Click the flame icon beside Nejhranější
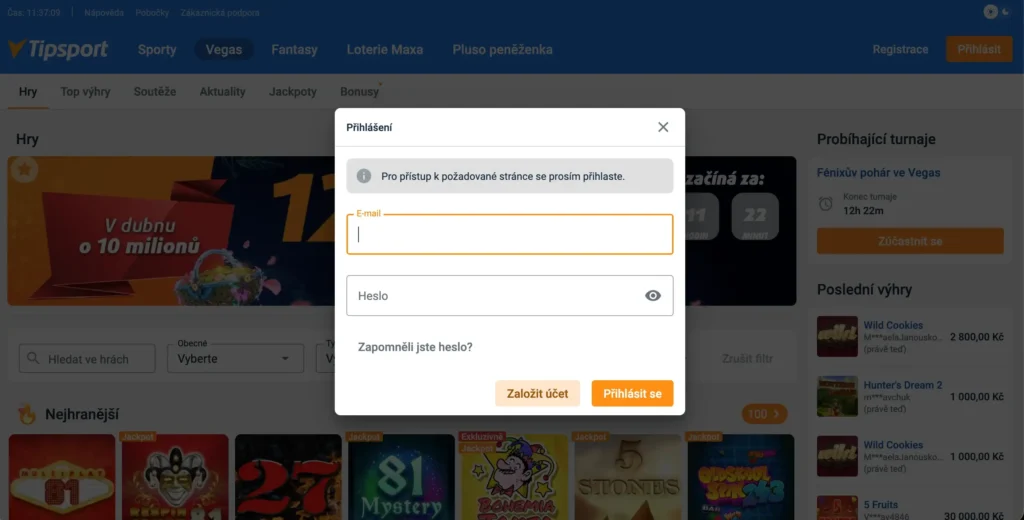 coord(26,414)
